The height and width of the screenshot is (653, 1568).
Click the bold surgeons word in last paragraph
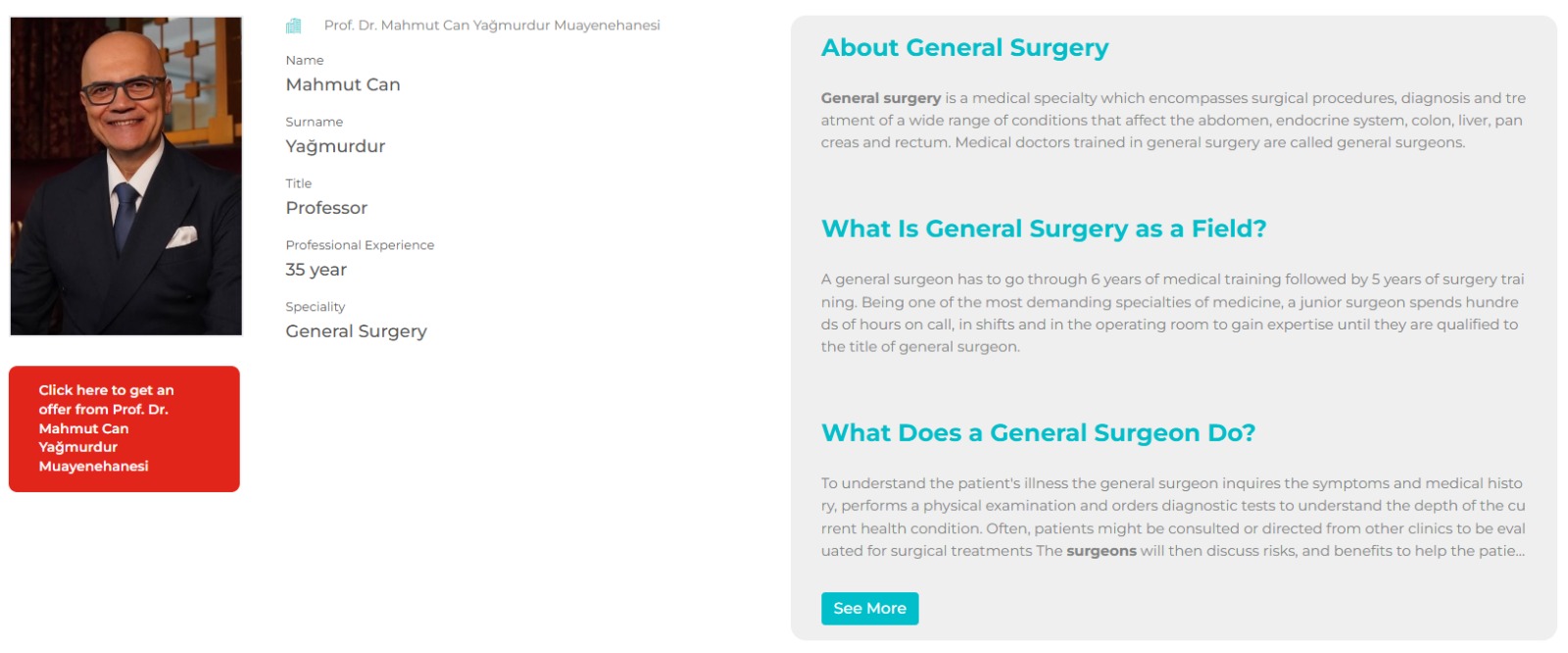1101,551
